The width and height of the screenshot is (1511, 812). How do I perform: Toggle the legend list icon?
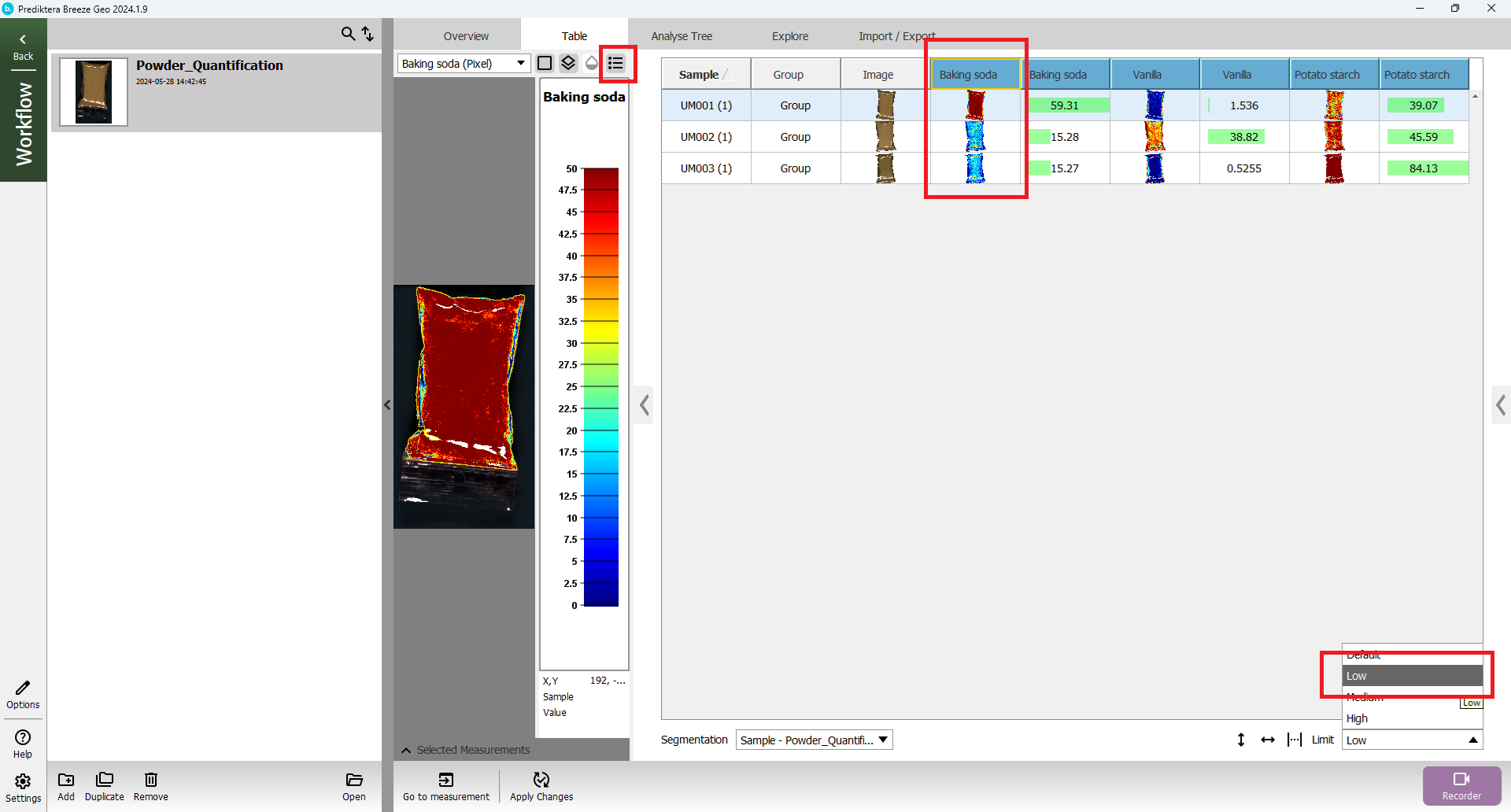pos(615,63)
